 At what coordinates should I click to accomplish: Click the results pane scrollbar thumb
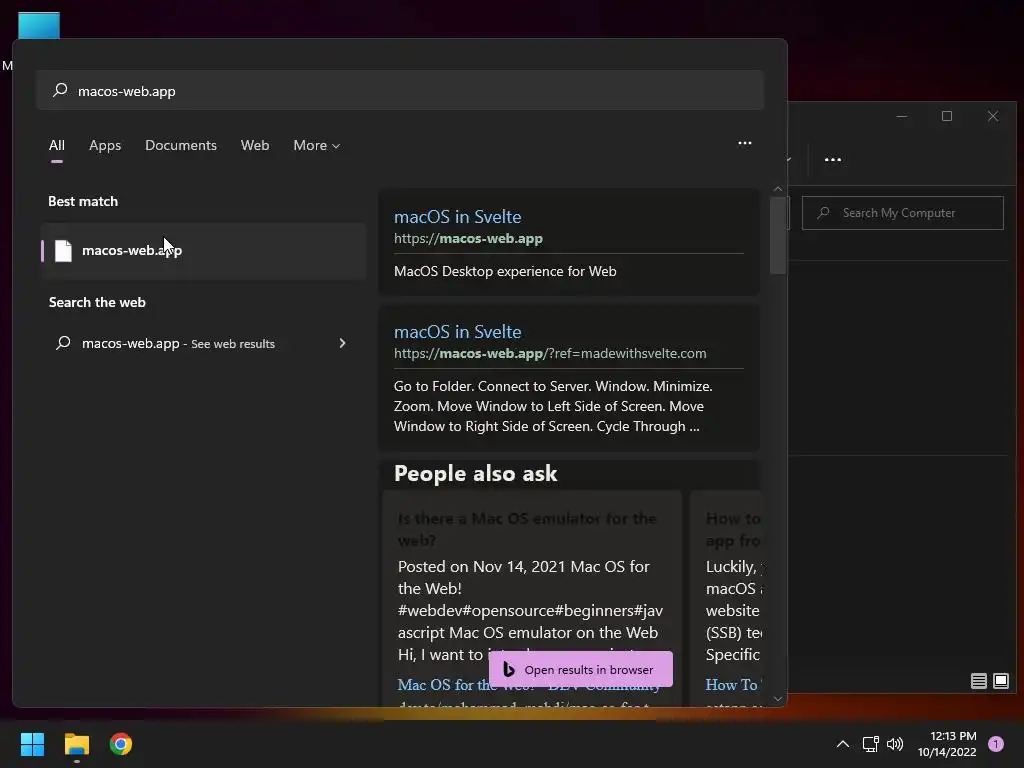777,235
